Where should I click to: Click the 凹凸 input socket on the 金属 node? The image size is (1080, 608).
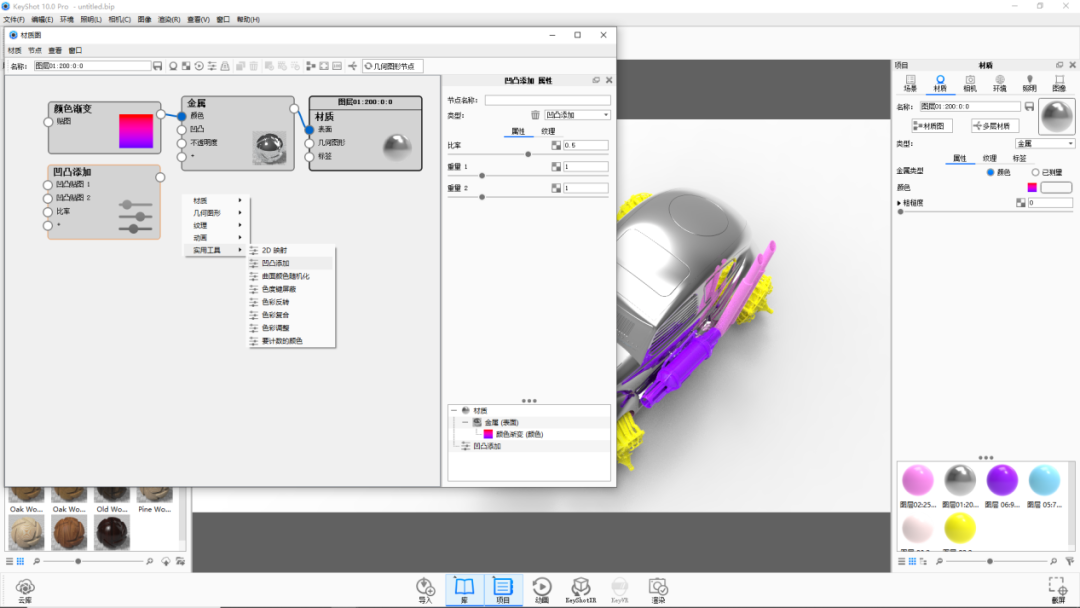click(182, 129)
